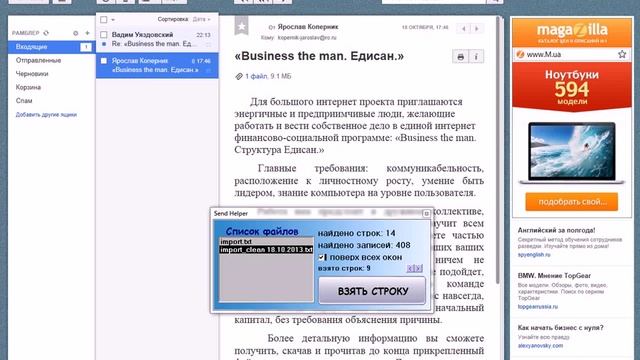Check the Ярослав Коперник email checkbox

tap(104, 61)
